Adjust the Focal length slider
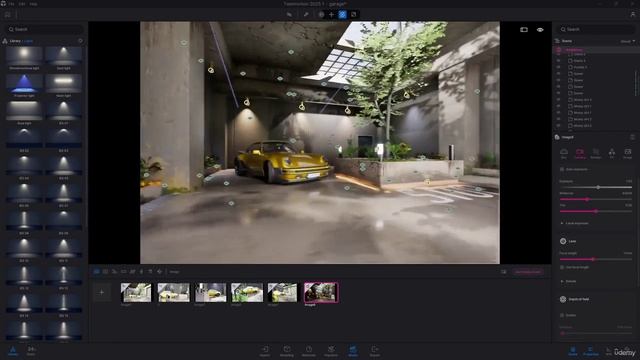The image size is (640, 360). (596, 259)
